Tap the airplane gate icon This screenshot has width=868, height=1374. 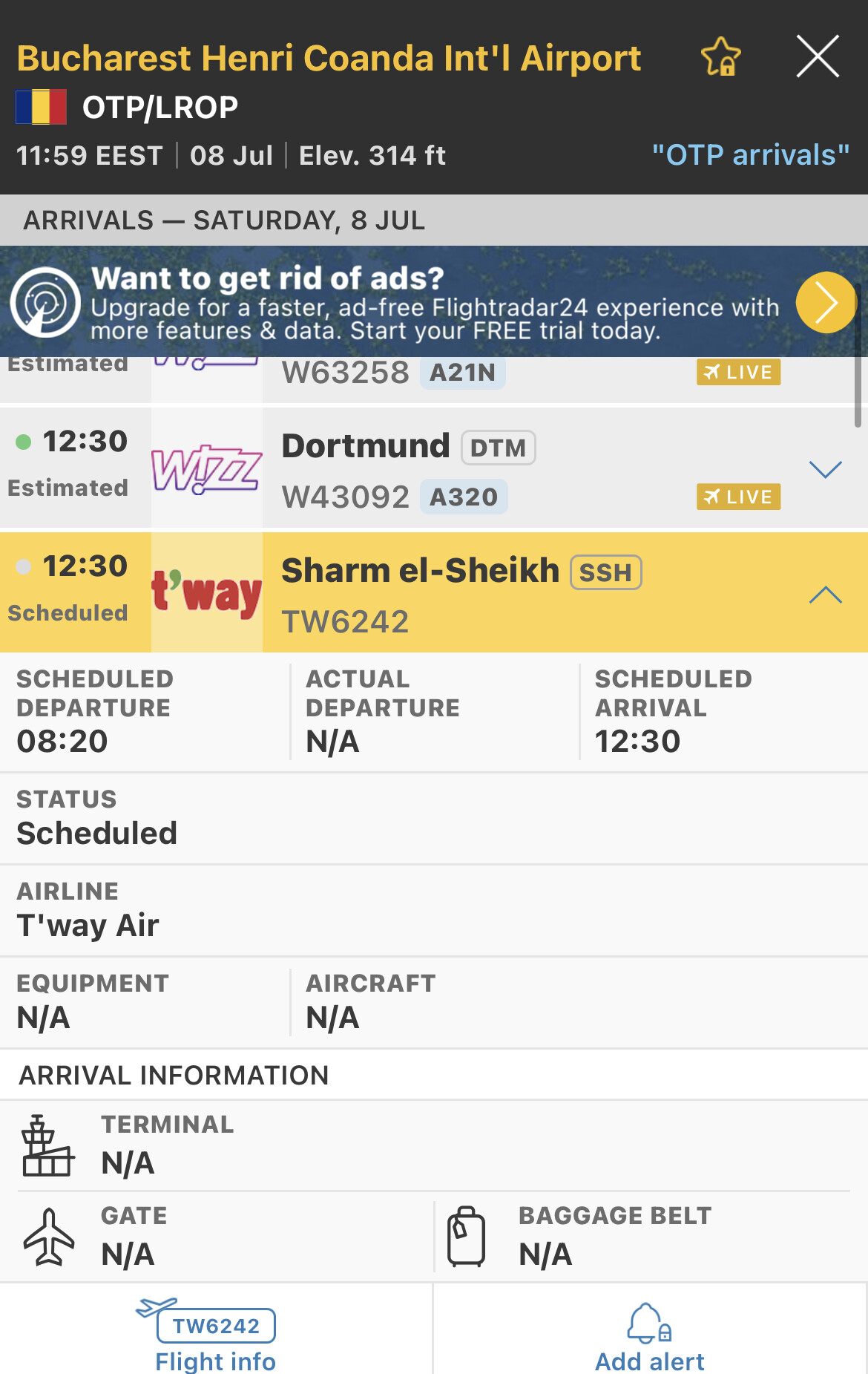click(x=49, y=1237)
